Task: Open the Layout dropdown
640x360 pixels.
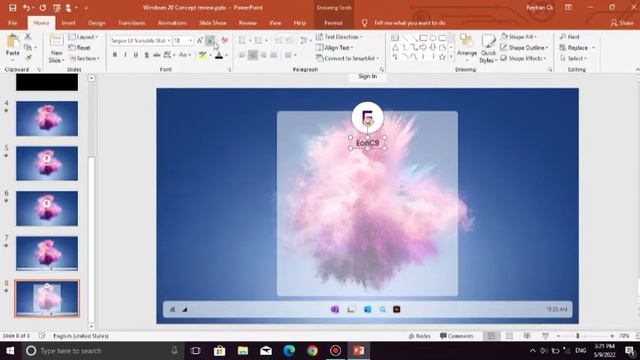Action: [83, 37]
